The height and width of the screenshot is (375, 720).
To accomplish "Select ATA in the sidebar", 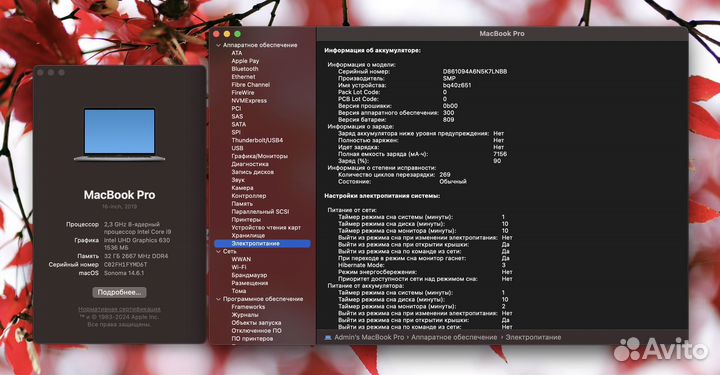I will [236, 53].
